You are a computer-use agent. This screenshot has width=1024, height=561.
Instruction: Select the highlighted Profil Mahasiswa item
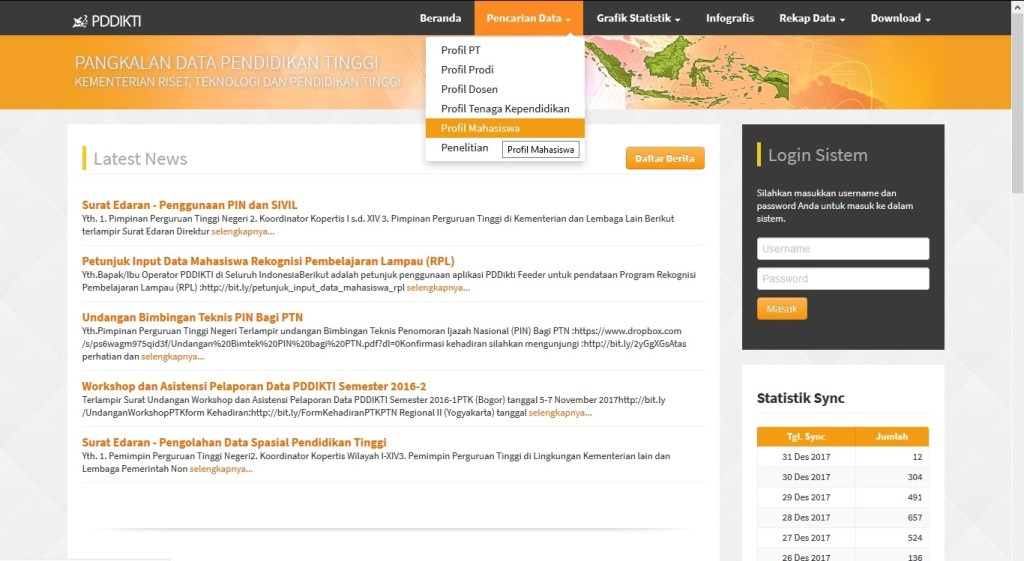pyautogui.click(x=480, y=128)
